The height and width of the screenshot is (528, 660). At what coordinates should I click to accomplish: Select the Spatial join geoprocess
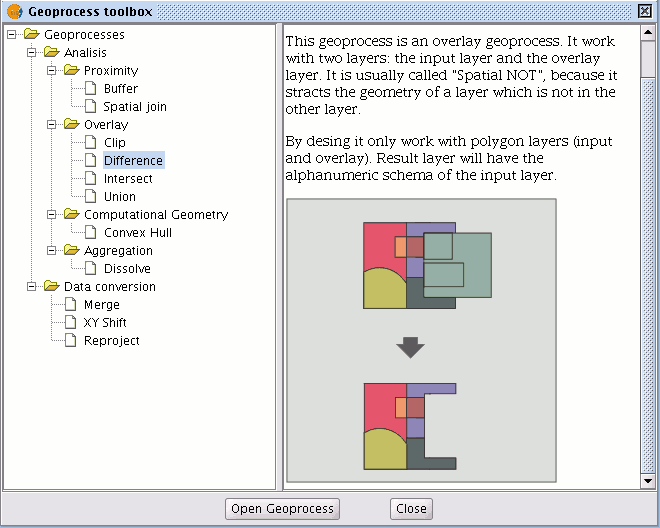135,107
